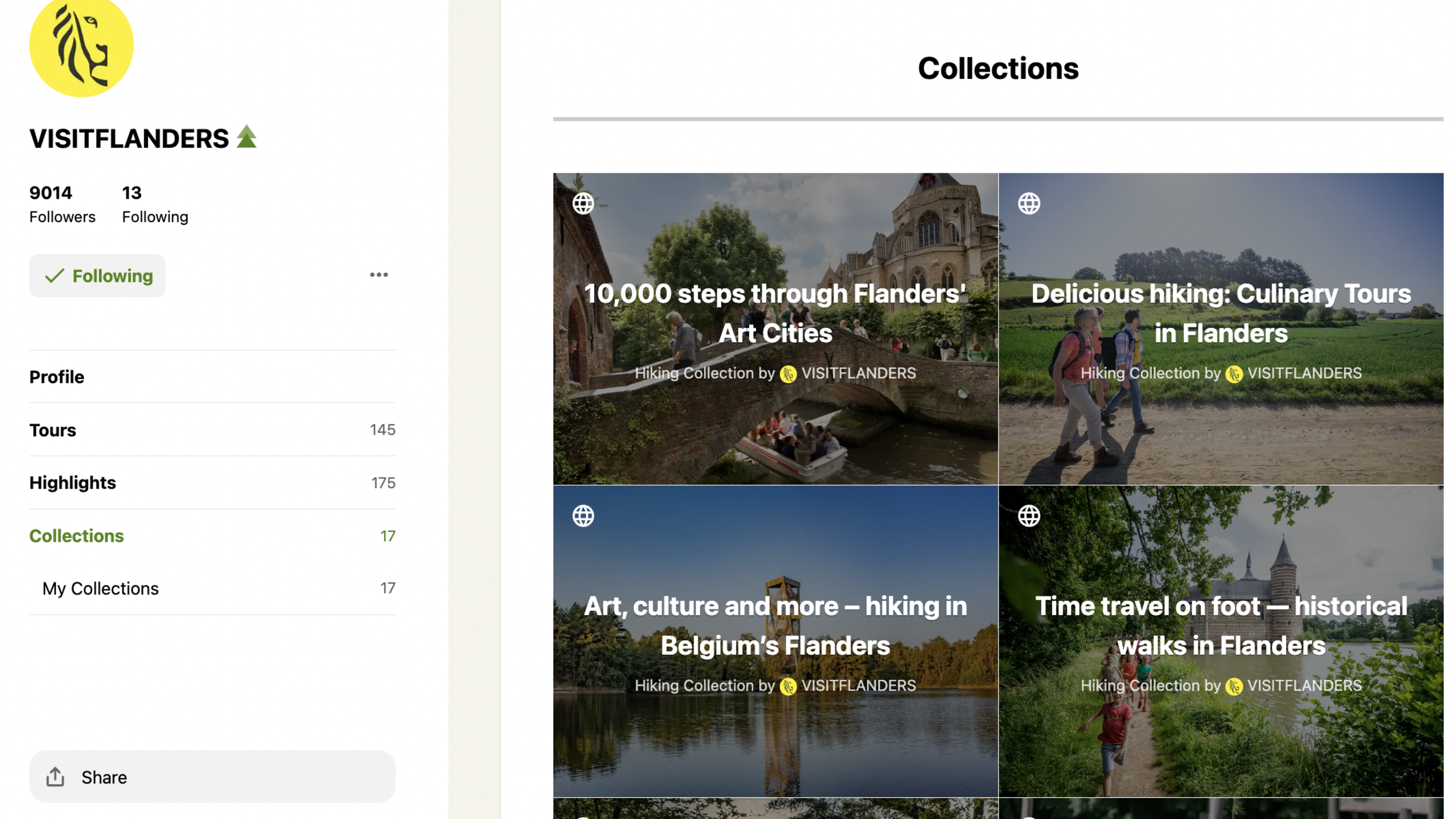Select My Collections sub-item
This screenshot has width=1456, height=819.
[x=212, y=588]
